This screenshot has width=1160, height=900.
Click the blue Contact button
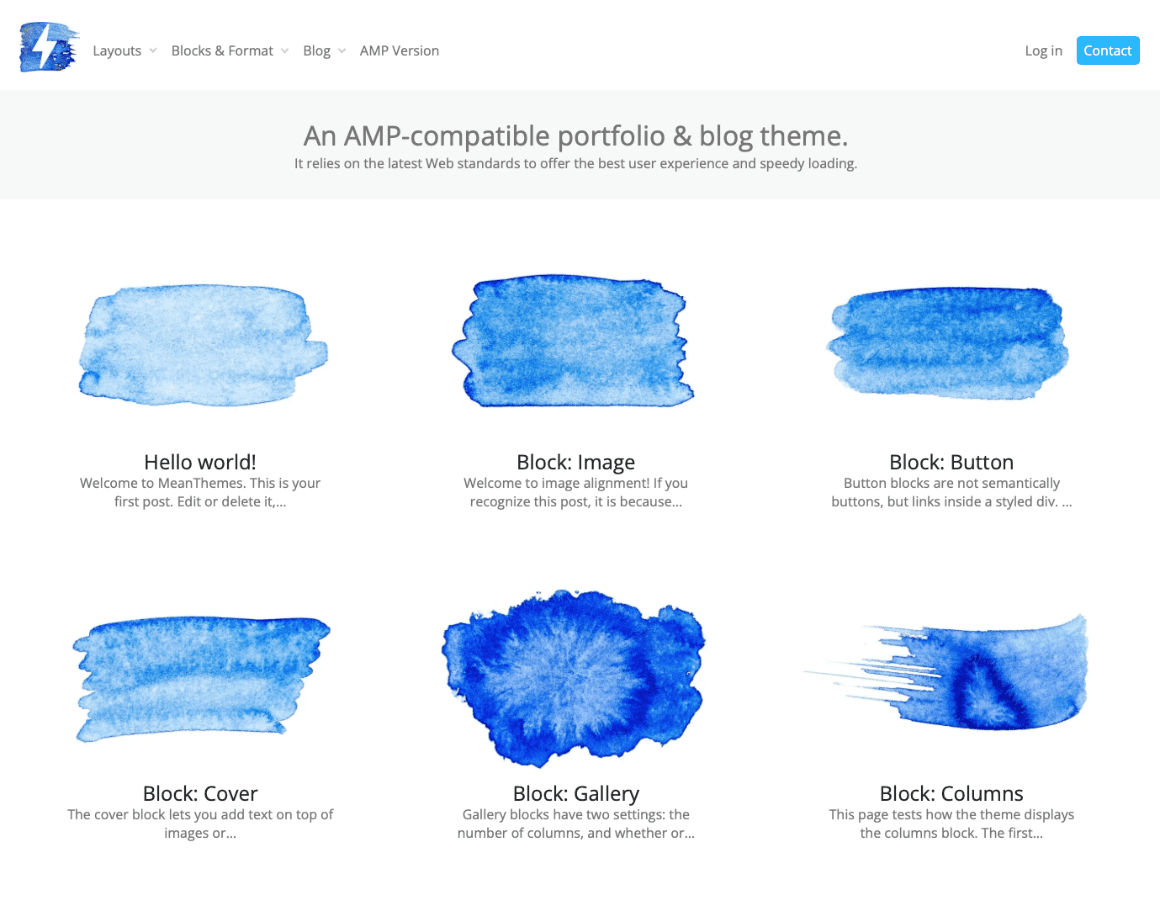(x=1107, y=50)
